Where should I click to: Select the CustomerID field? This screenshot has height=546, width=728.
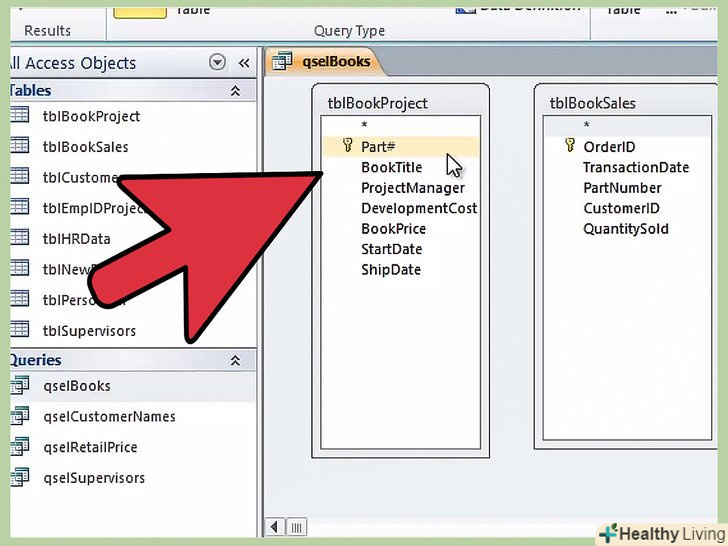[621, 208]
